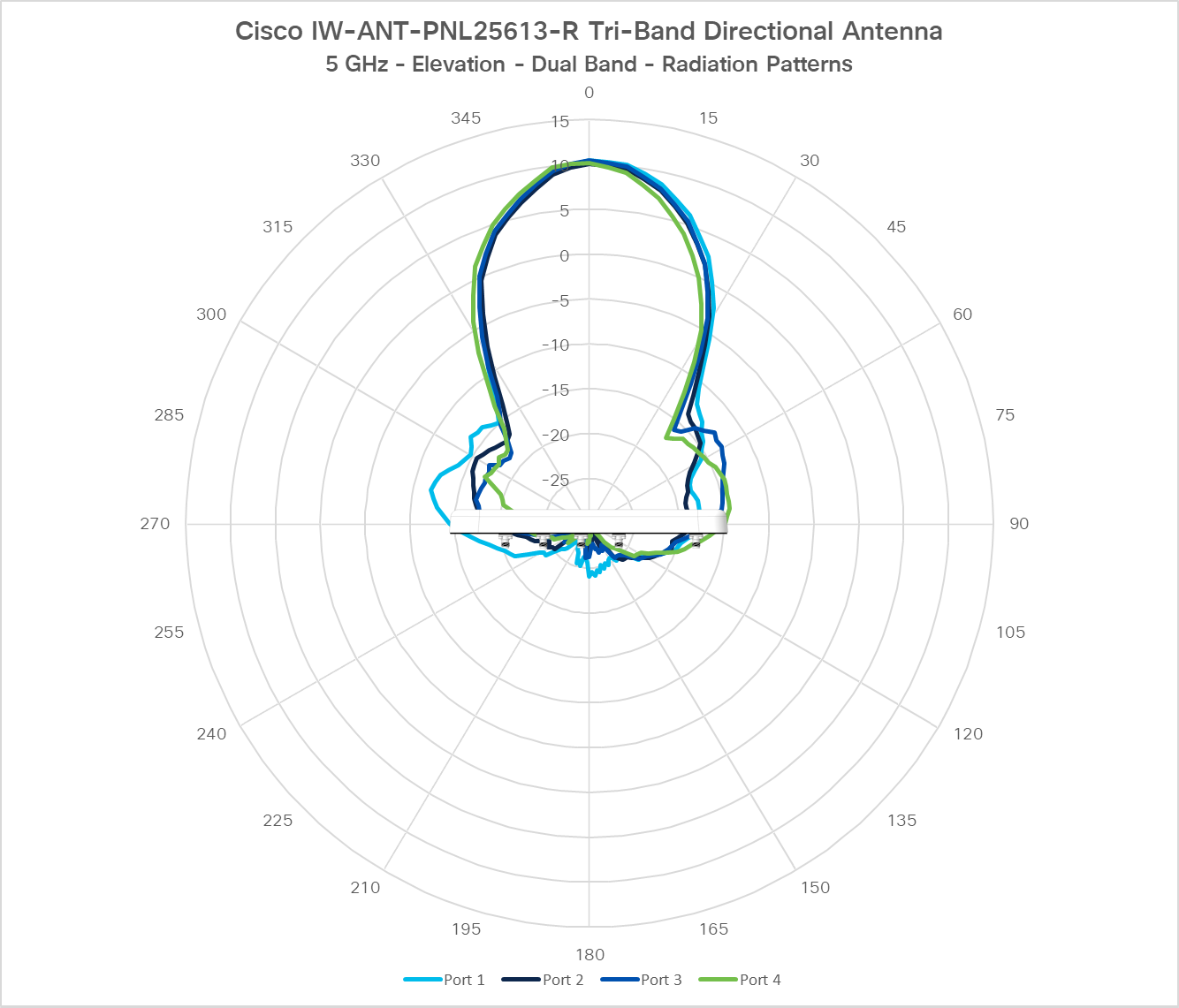The height and width of the screenshot is (1008, 1179).
Task: Click the 120 degree angle label
Action: 969,734
